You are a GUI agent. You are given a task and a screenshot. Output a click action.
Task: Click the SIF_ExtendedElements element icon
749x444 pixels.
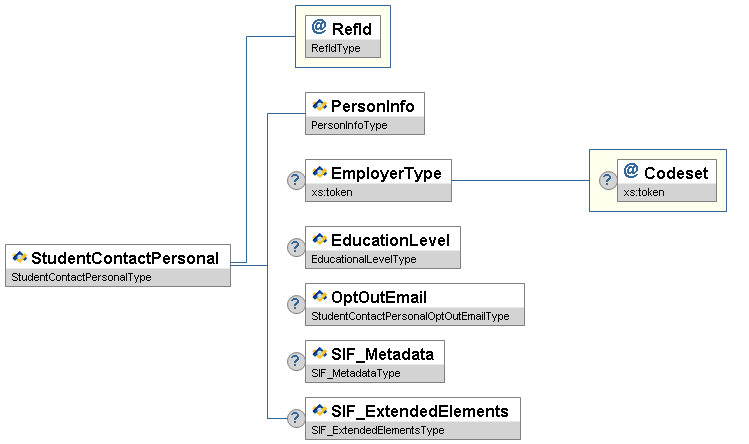click(320, 411)
